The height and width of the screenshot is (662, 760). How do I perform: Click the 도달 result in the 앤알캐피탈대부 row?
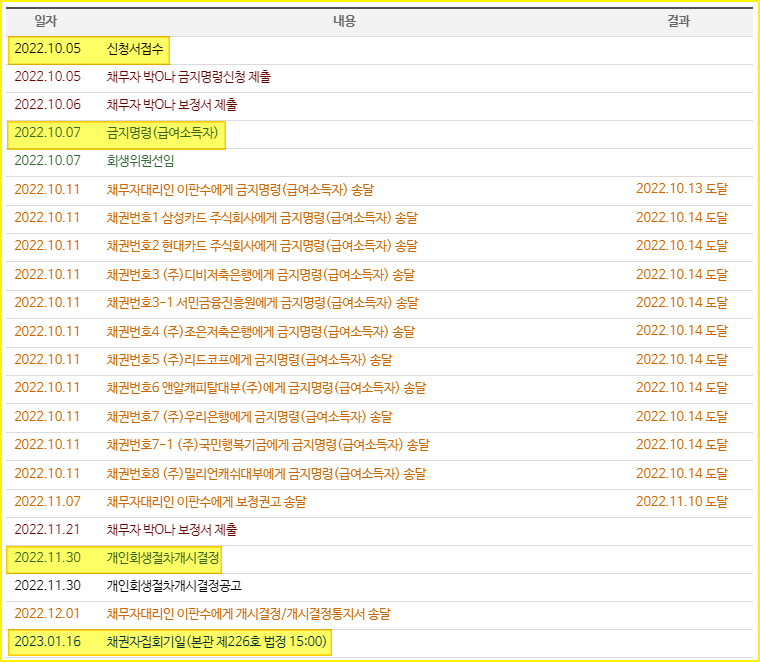[682, 387]
